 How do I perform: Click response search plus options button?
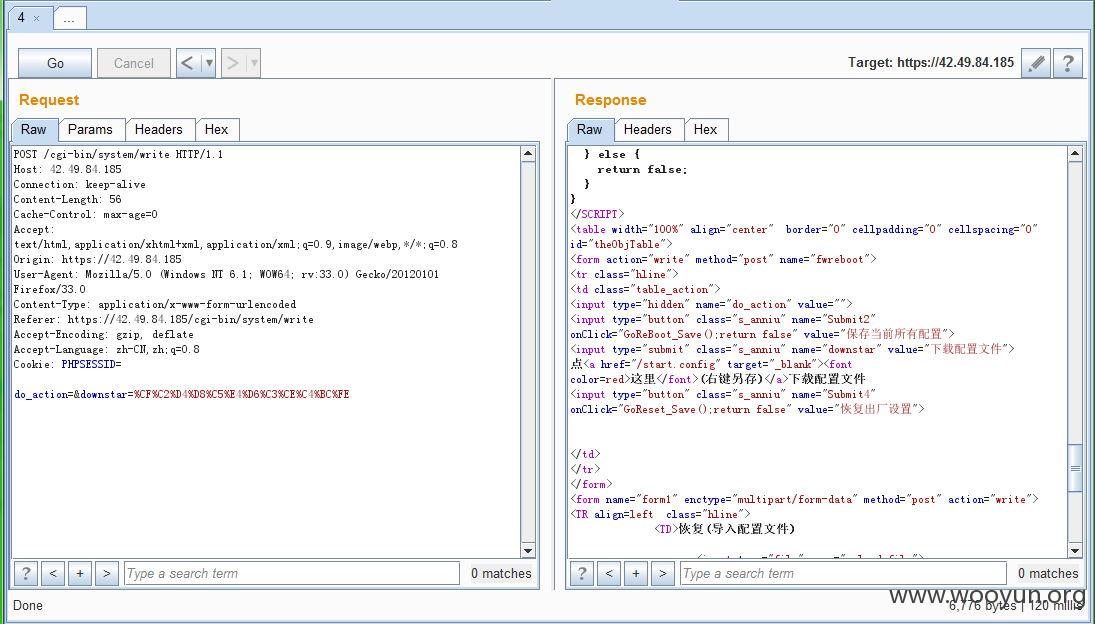coord(635,573)
